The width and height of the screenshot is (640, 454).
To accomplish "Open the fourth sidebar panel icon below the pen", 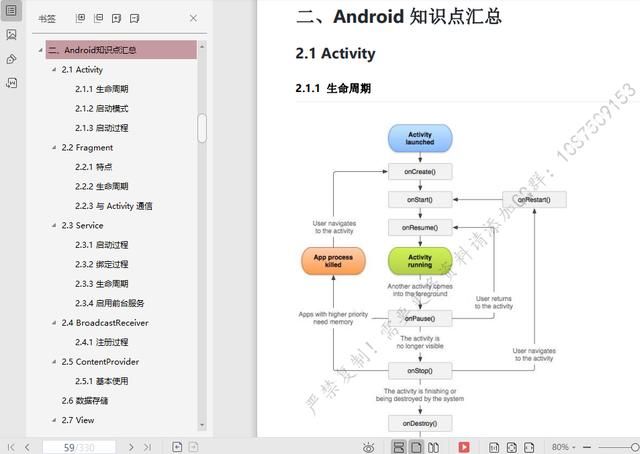I will [x=11, y=83].
